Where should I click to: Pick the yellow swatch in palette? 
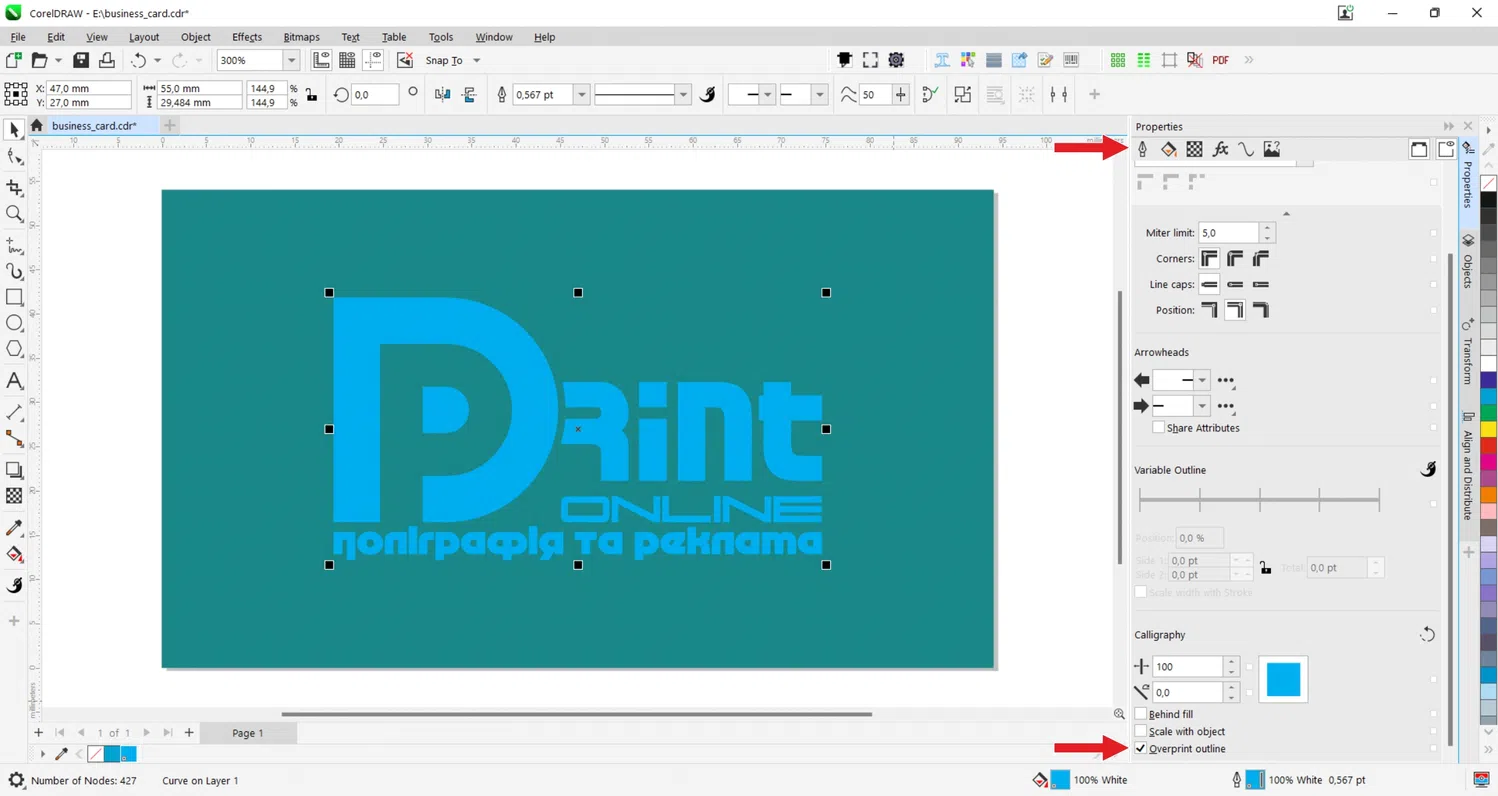[x=1489, y=428]
